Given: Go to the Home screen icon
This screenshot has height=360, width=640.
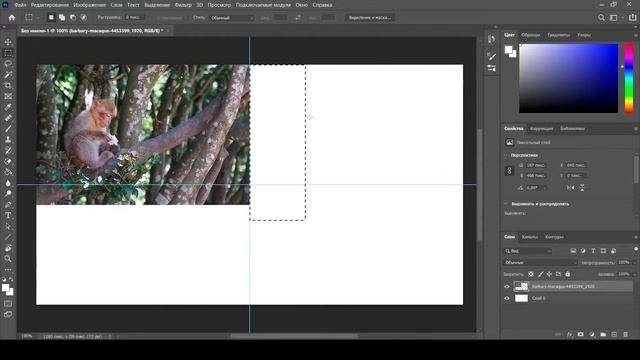Looking at the screenshot, I should click(12, 18).
